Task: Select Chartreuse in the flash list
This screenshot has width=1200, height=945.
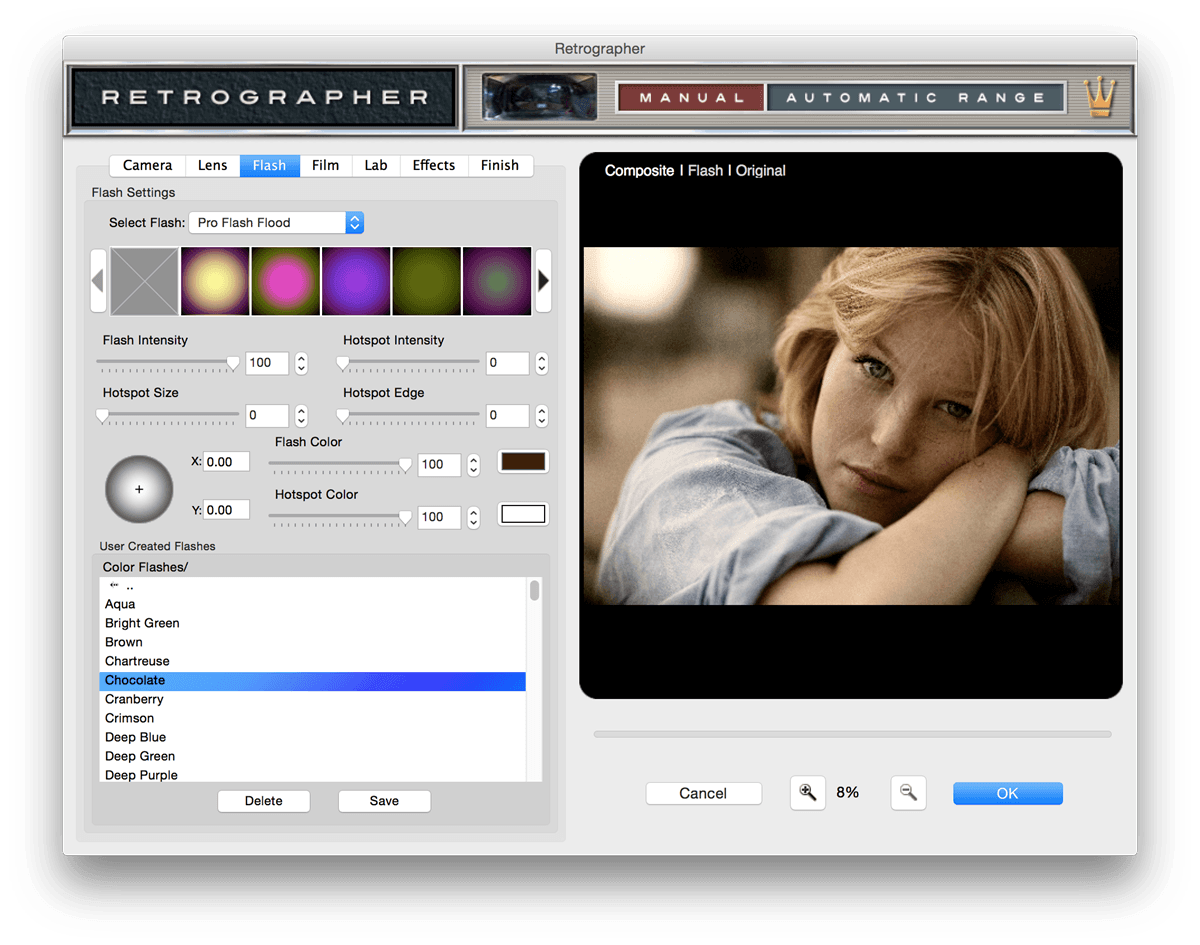Action: [x=313, y=661]
